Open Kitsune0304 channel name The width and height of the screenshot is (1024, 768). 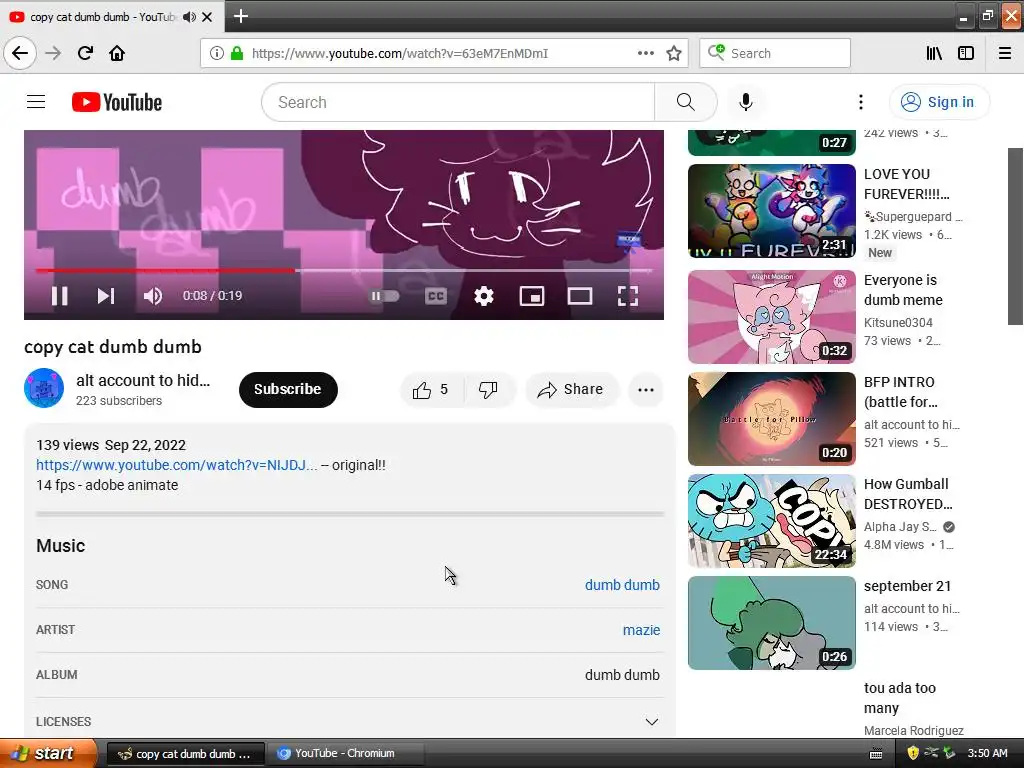[898, 323]
